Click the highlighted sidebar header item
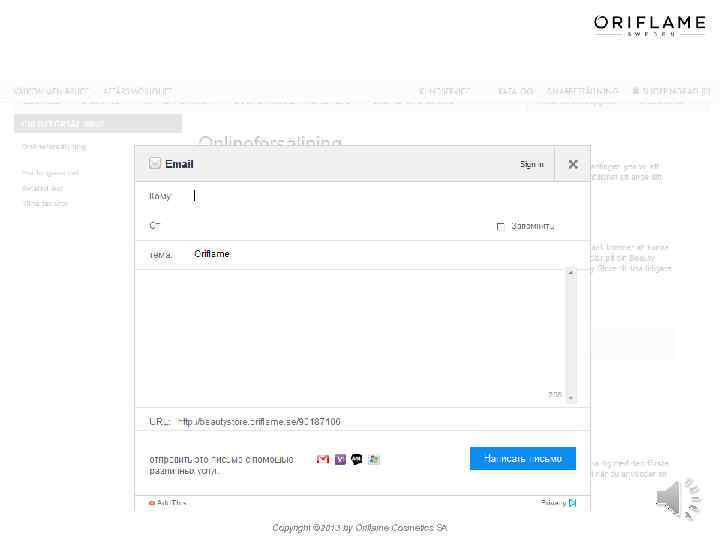The width and height of the screenshot is (720, 540). tap(98, 124)
